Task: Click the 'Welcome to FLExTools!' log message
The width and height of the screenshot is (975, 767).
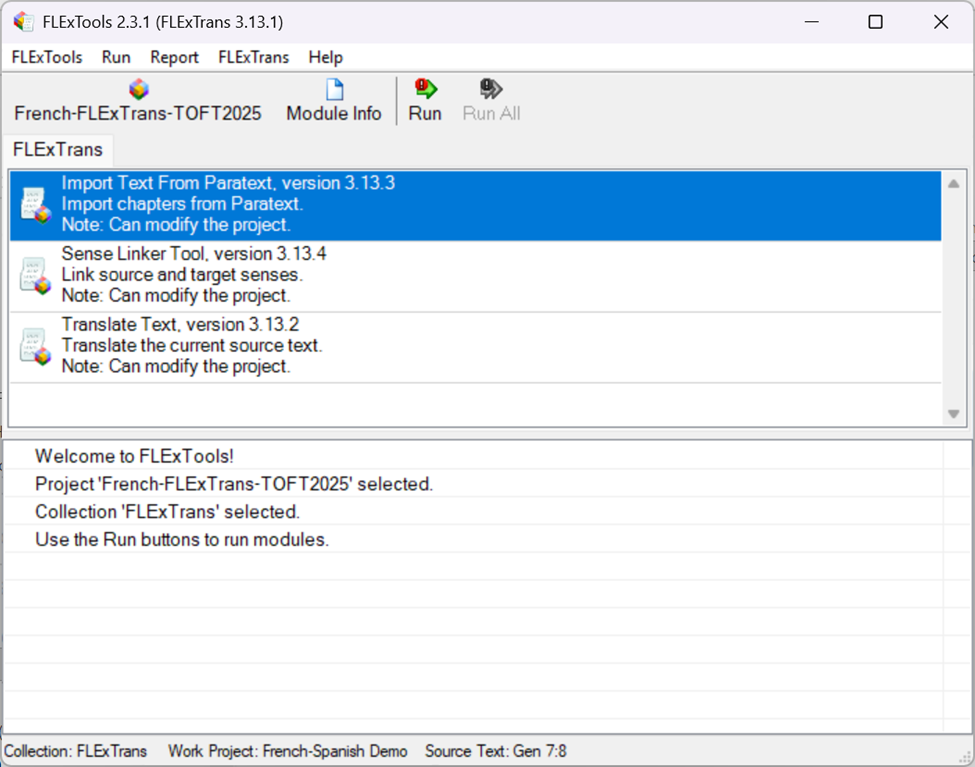Action: [x=134, y=456]
